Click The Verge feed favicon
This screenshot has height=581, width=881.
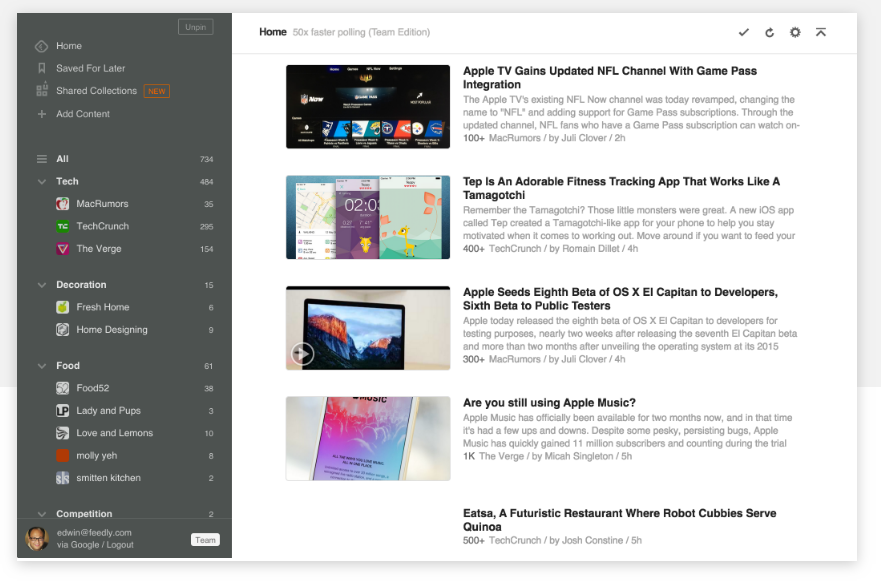[62, 249]
